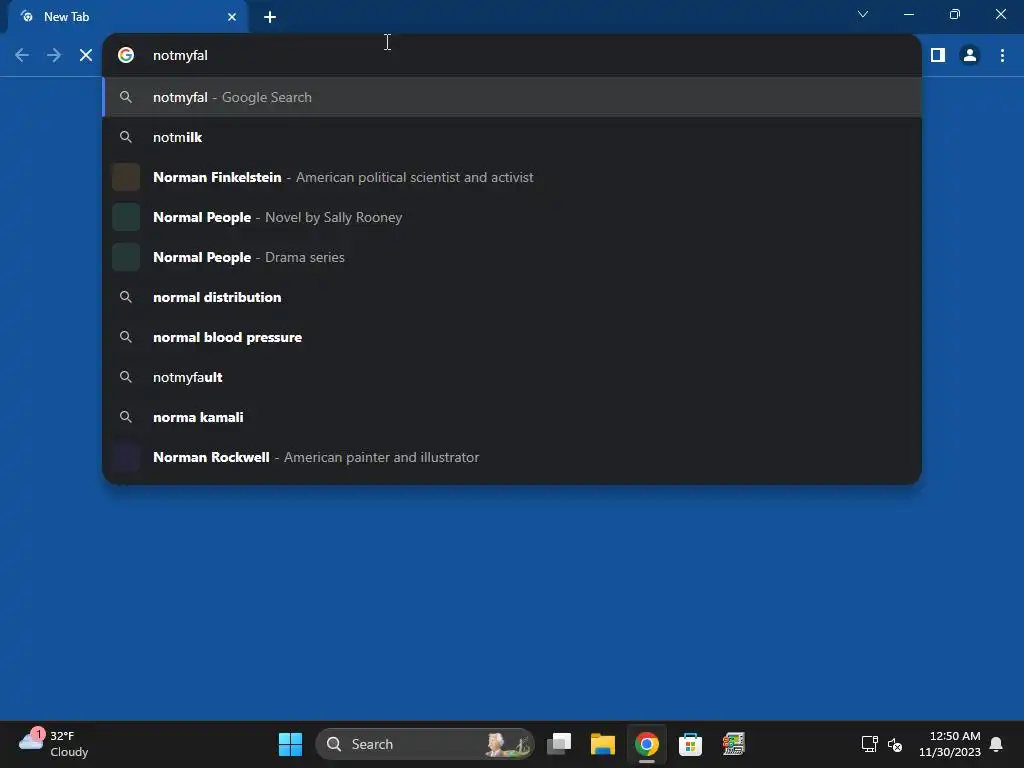This screenshot has width=1024, height=768.
Task: Open the Chrome profile menu
Action: [x=970, y=56]
